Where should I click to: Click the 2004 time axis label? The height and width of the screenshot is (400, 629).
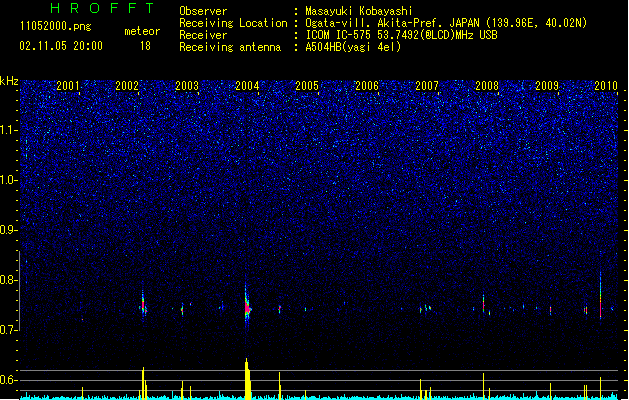point(247,86)
